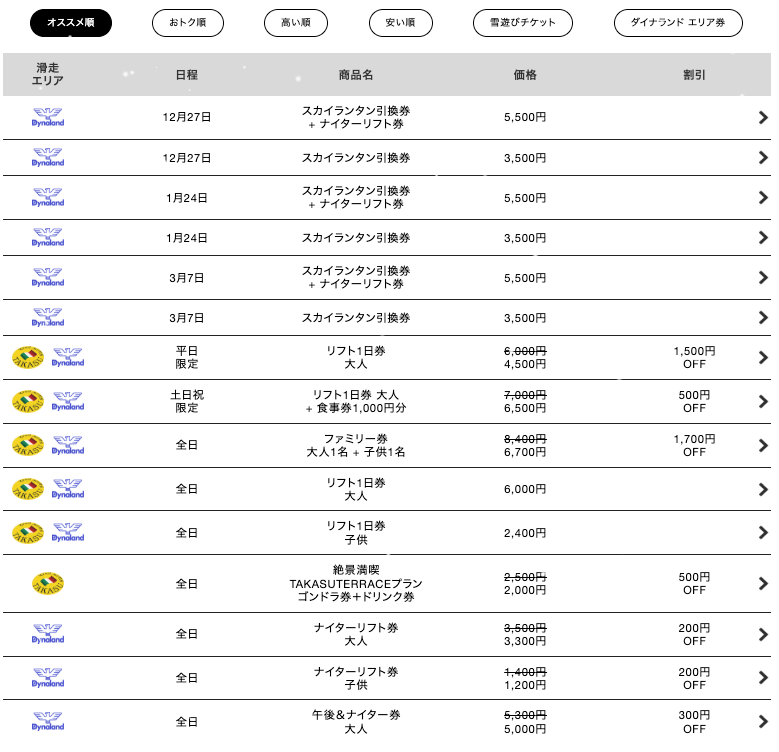Image resolution: width=779 pixels, height=752 pixels.
Task: Click Dynaland logo in 12月27日 5,500円 row
Action: (47, 117)
